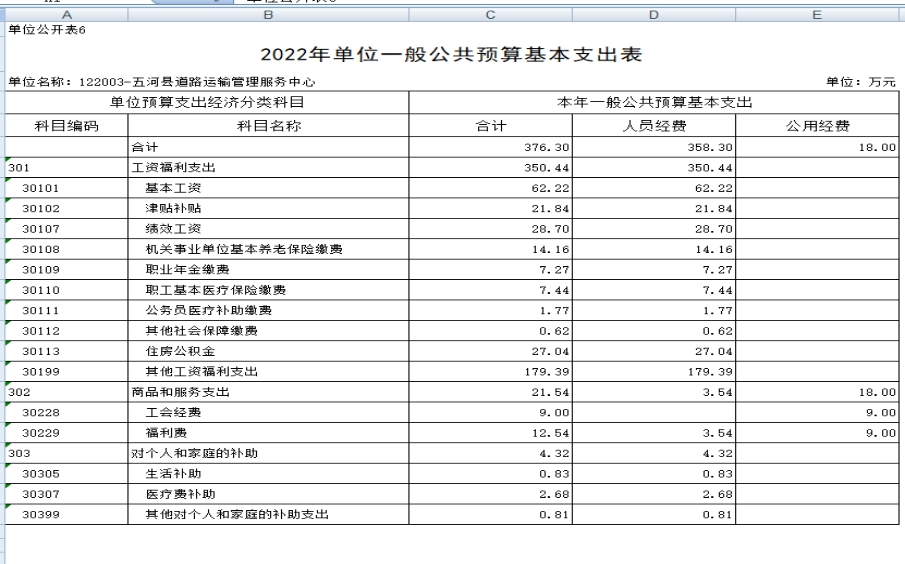Click code cell 302

[66, 392]
